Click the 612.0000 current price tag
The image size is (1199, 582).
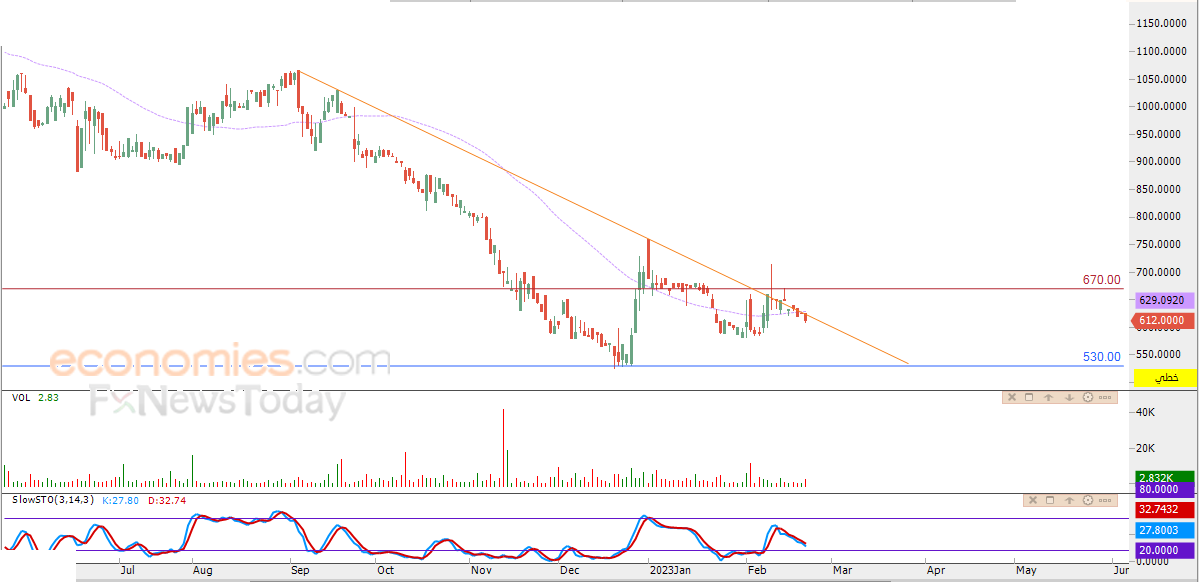(x=1161, y=320)
